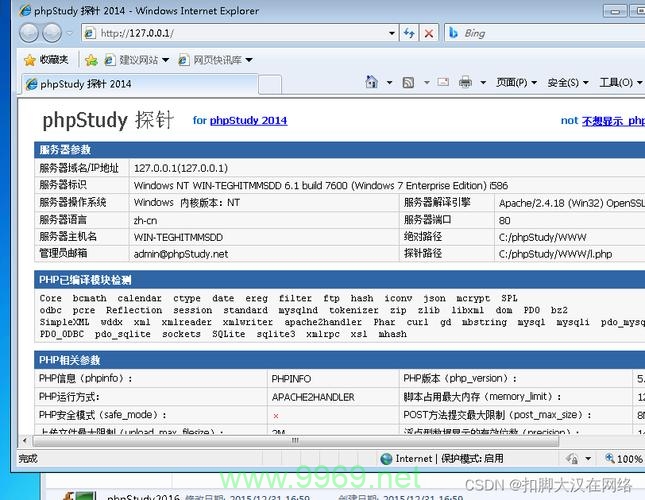645x500 pixels.
Task: Click the WIN-TEGHITMMSDD hostname value
Action: pos(178,237)
